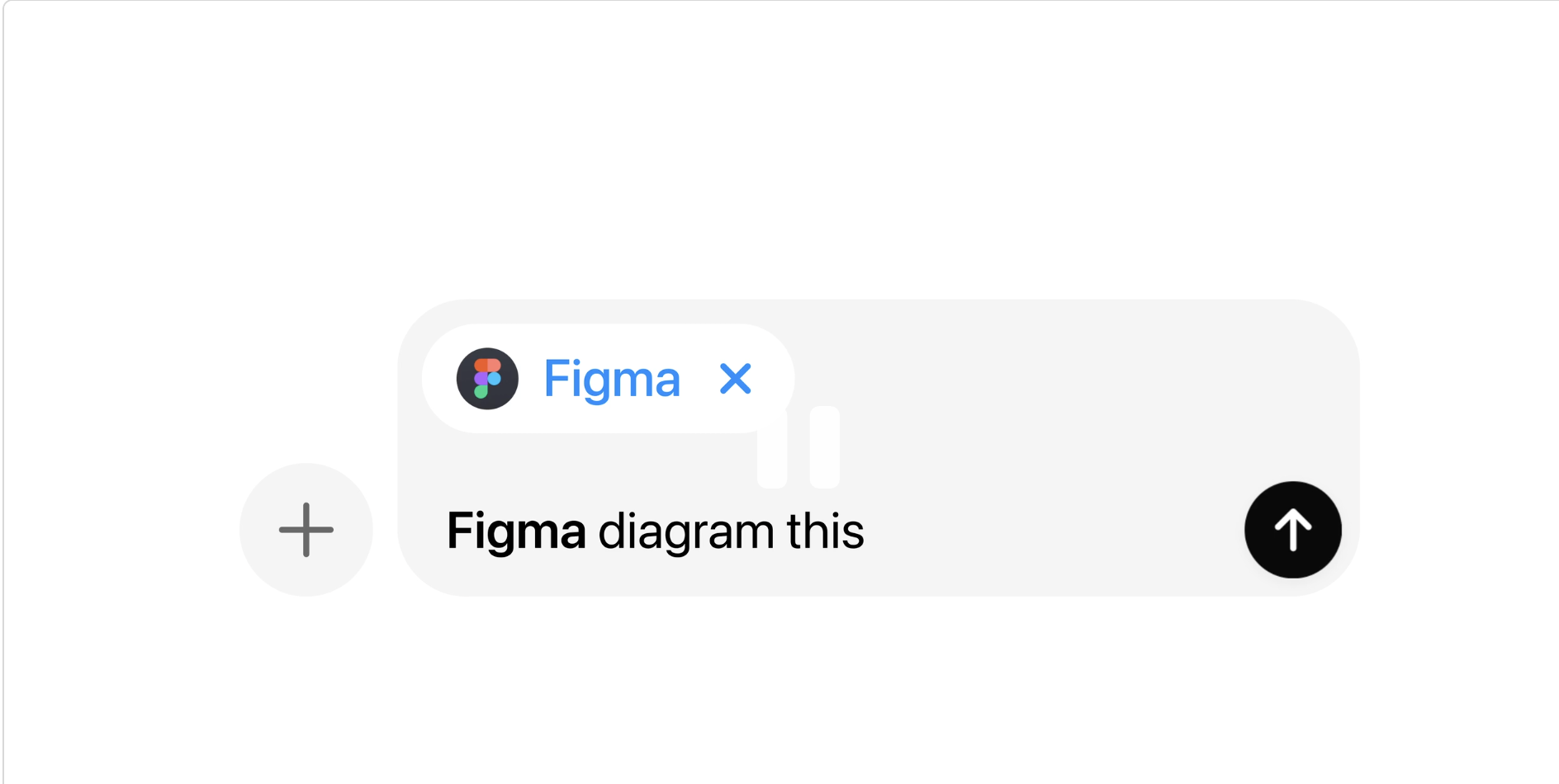The height and width of the screenshot is (784, 1559).
Task: Click the blue "Figma" chip label
Action: (x=612, y=379)
